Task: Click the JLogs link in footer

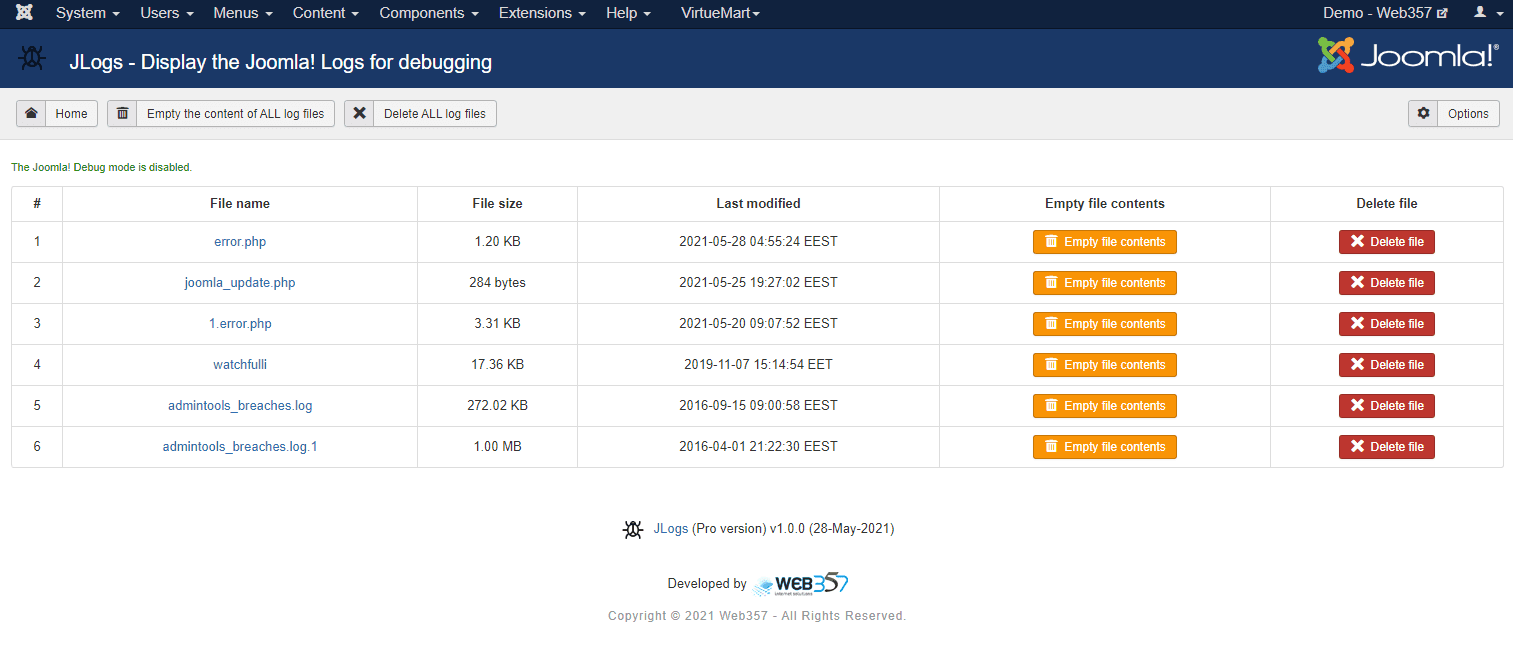Action: click(x=670, y=529)
